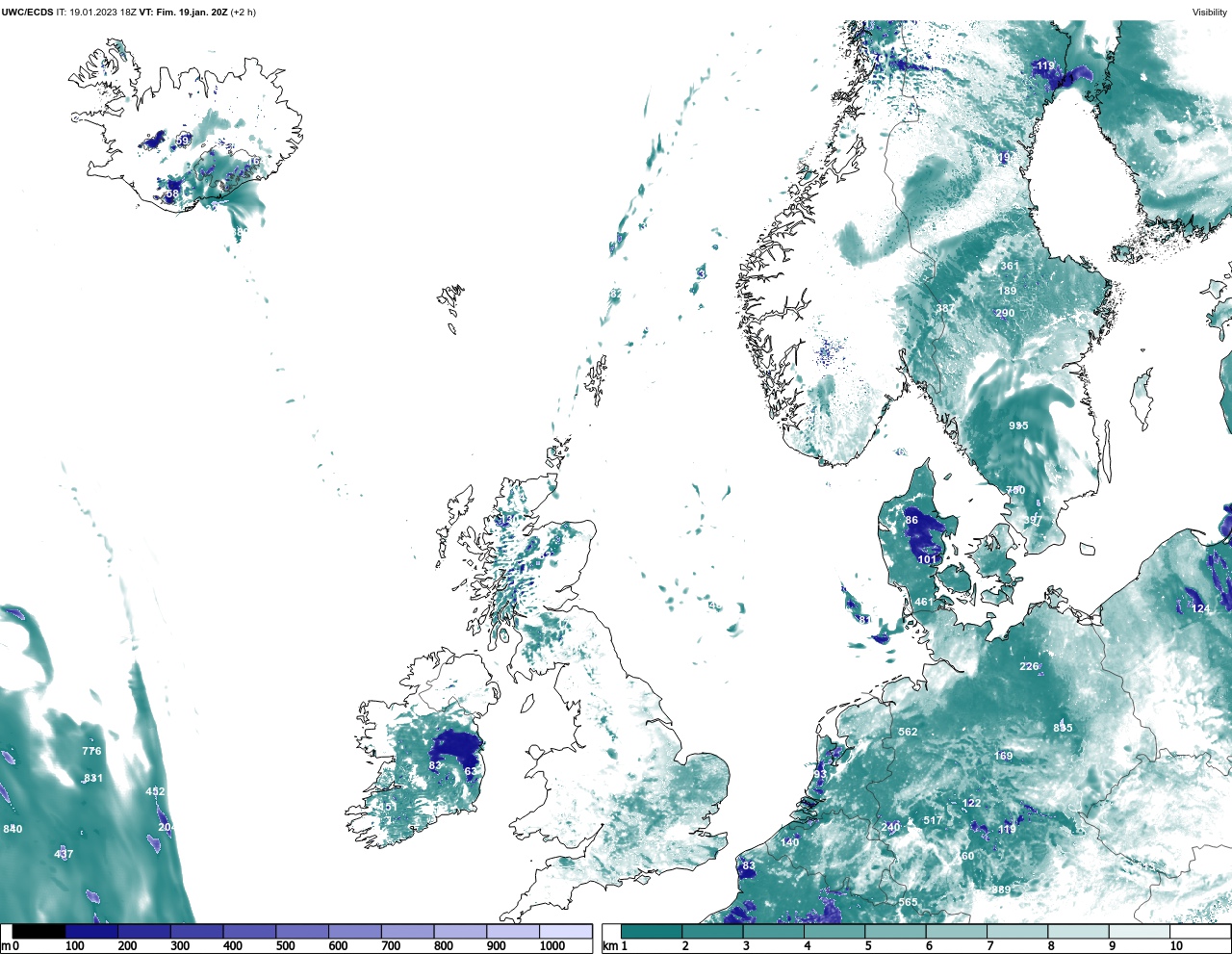The image size is (1232, 954).
Task: Click the 900–1000 m pale lilac swatch
Action: [513, 931]
